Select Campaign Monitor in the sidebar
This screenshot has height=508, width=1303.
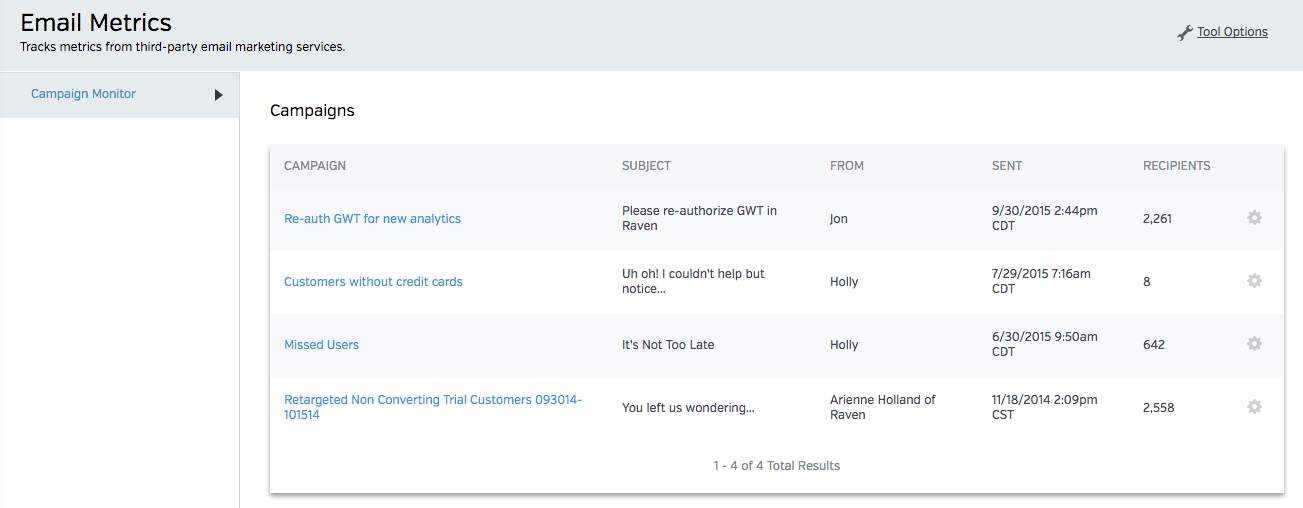83,94
